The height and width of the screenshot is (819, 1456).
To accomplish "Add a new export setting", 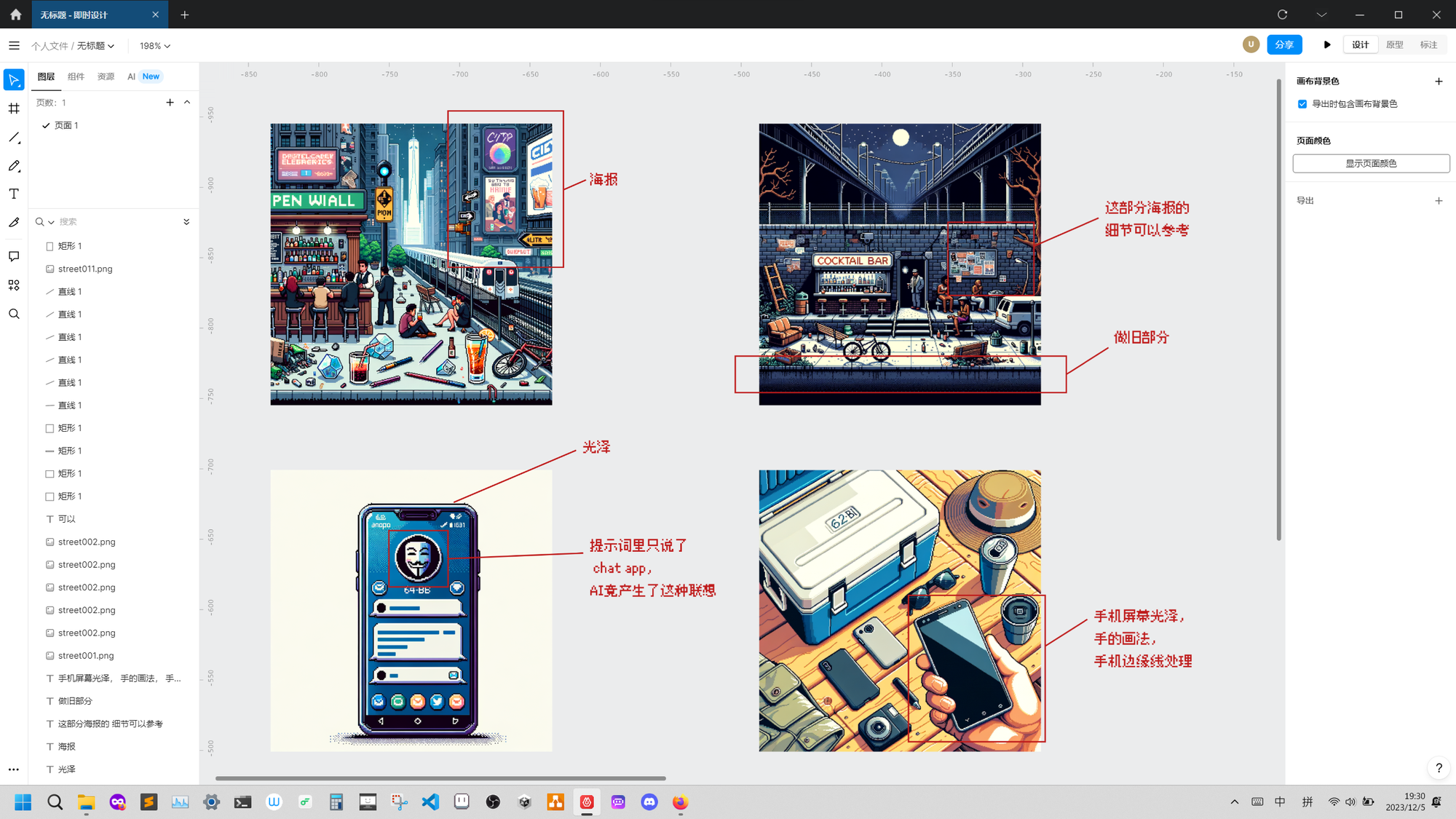I will [1439, 201].
